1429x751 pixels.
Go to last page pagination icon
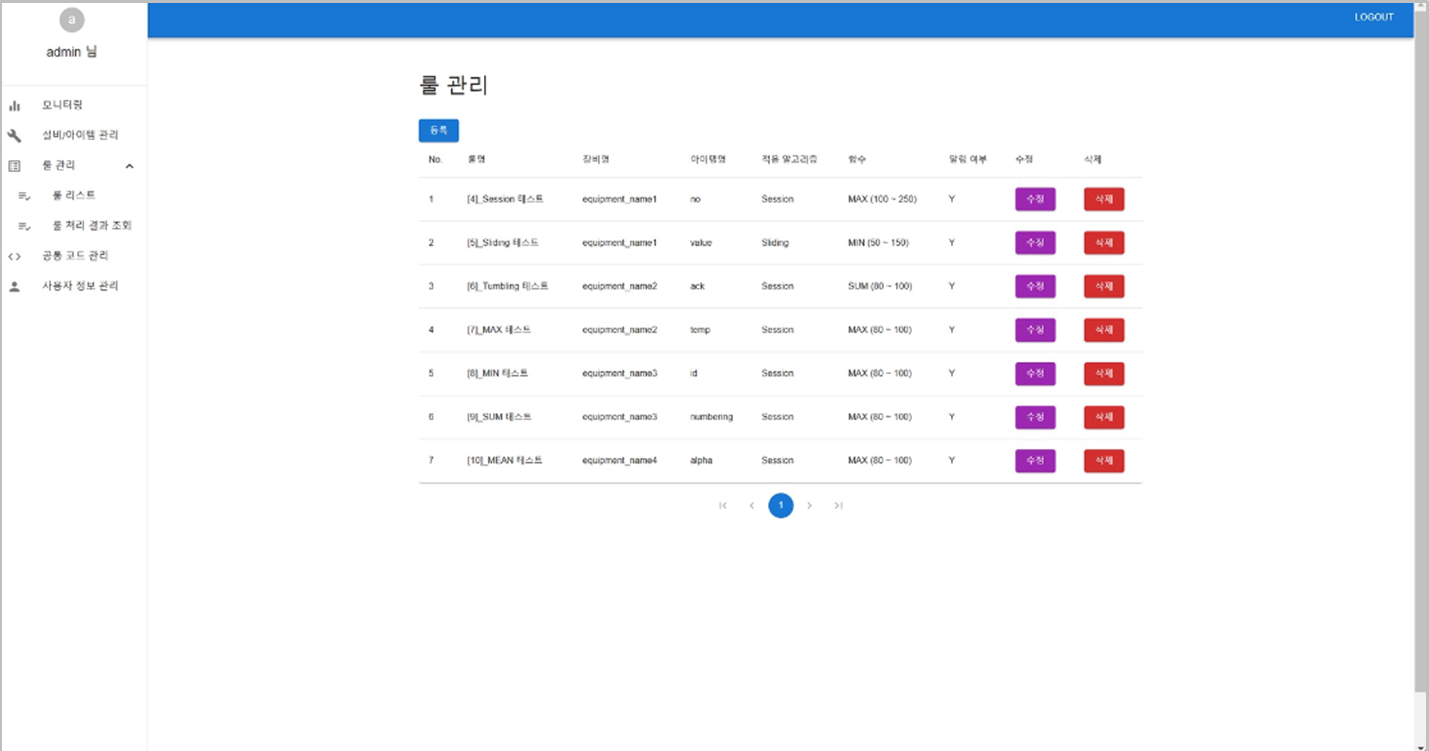(x=839, y=506)
